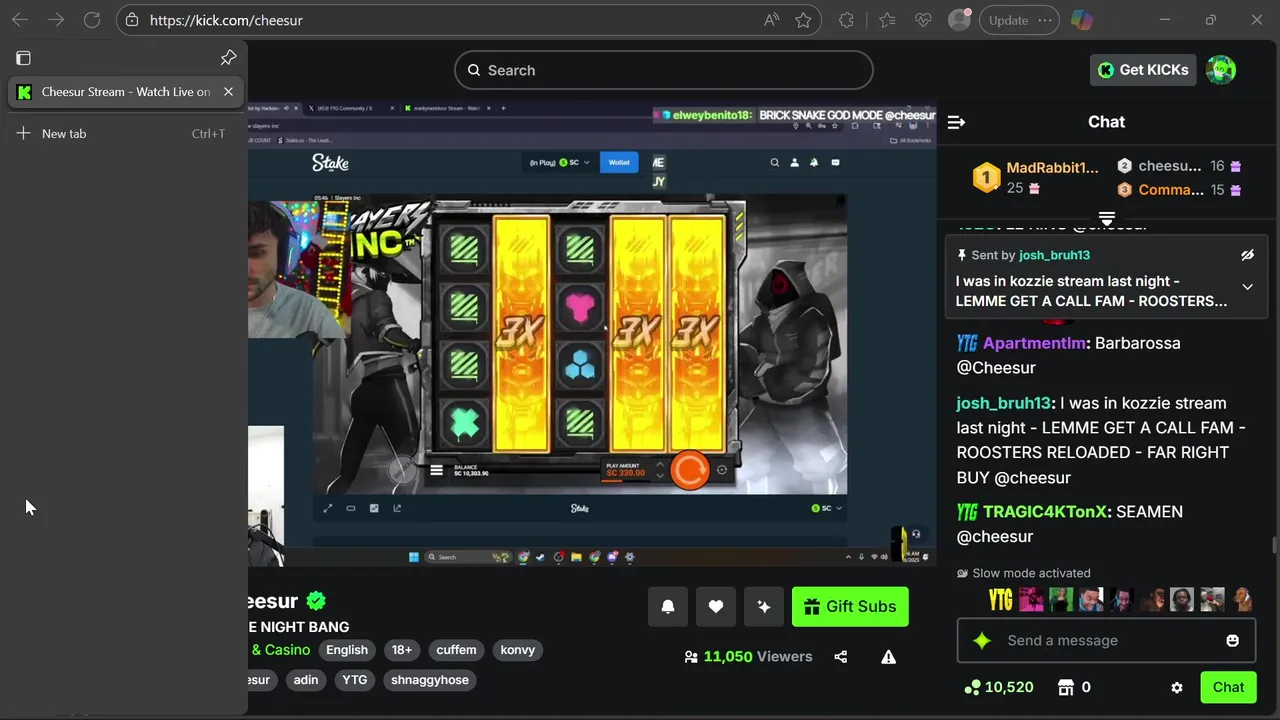Image resolution: width=1280 pixels, height=720 pixels.
Task: View site information lock icon
Action: (x=132, y=20)
